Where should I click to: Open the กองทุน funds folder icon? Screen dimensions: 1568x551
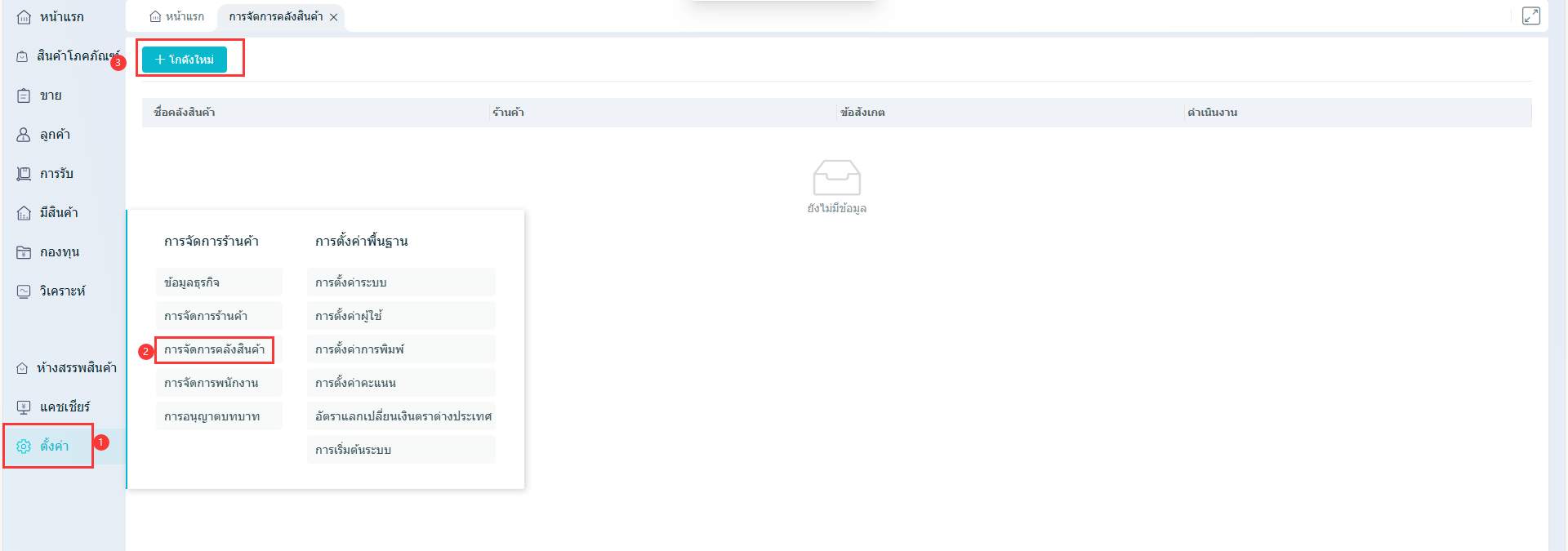click(24, 252)
